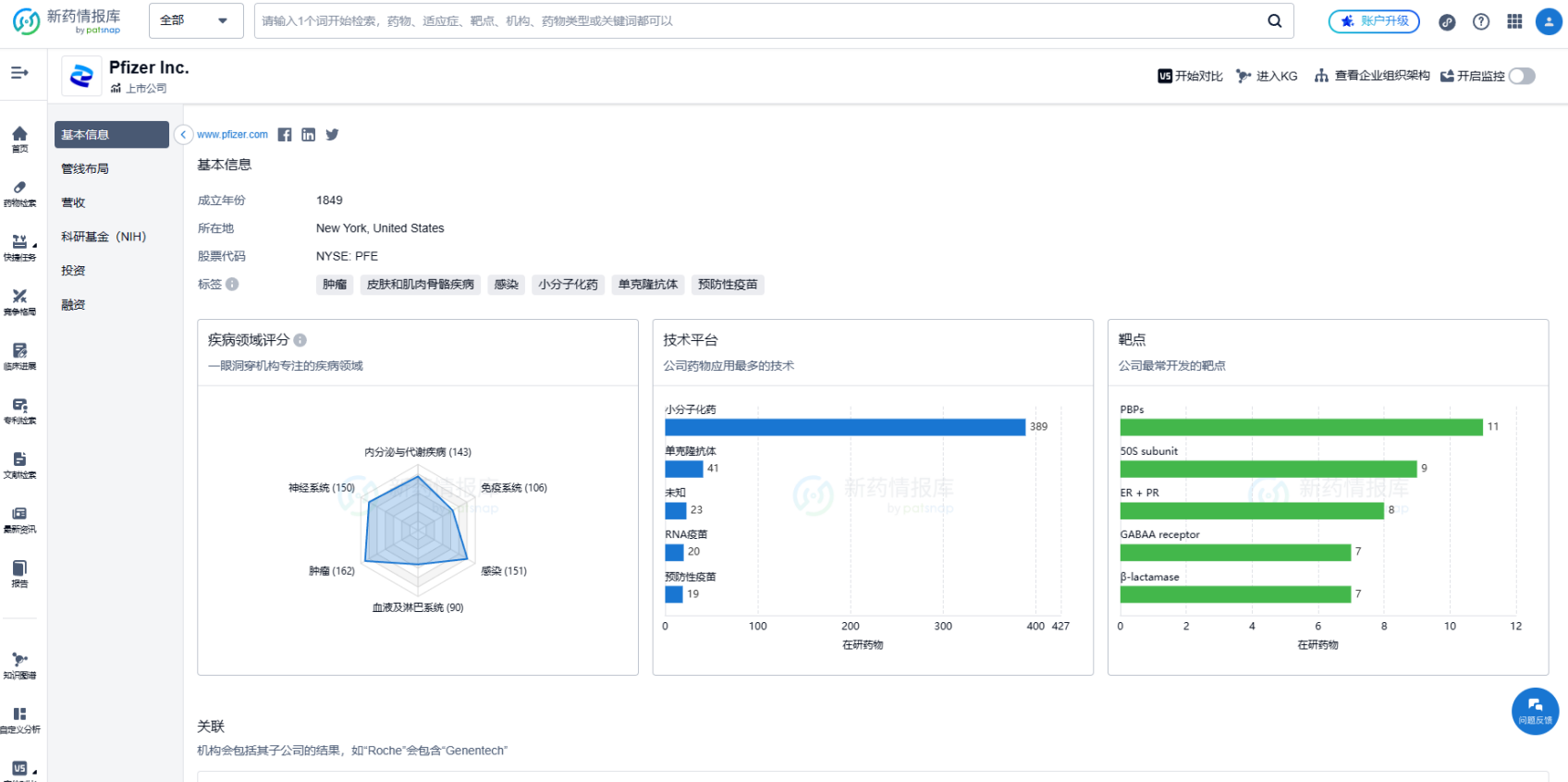Expand the left navigation hamburger menu
This screenshot has height=782, width=1568.
tap(19, 72)
